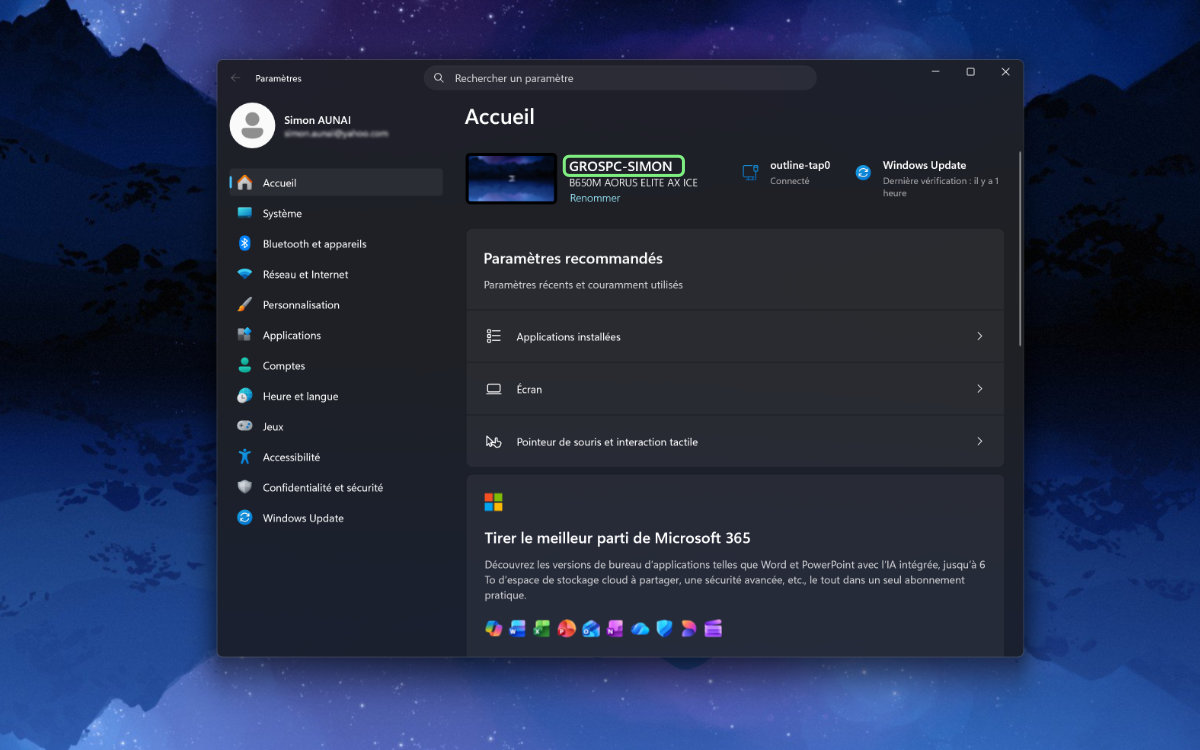Click the Simon AUNAI account name
Image resolution: width=1200 pixels, height=750 pixels.
click(x=317, y=120)
